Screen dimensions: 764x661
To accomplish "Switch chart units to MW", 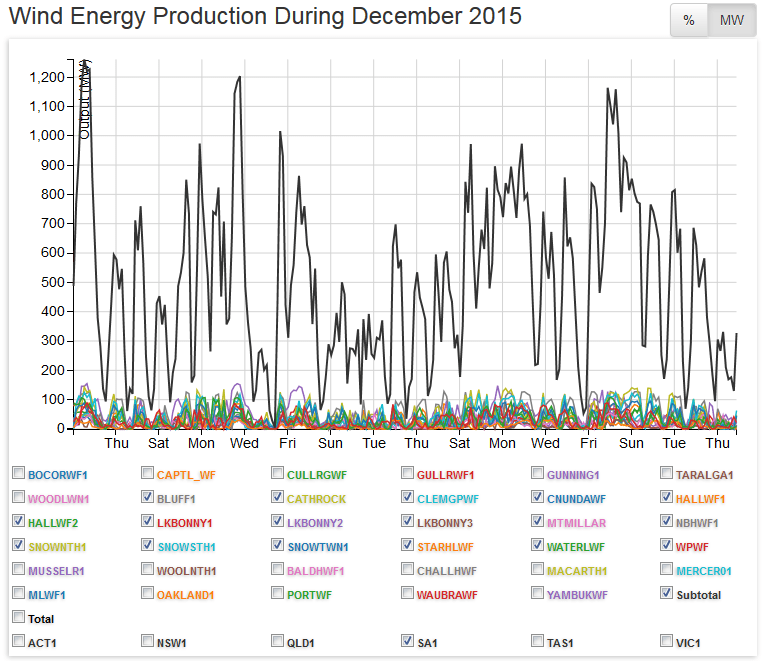I will tap(731, 21).
